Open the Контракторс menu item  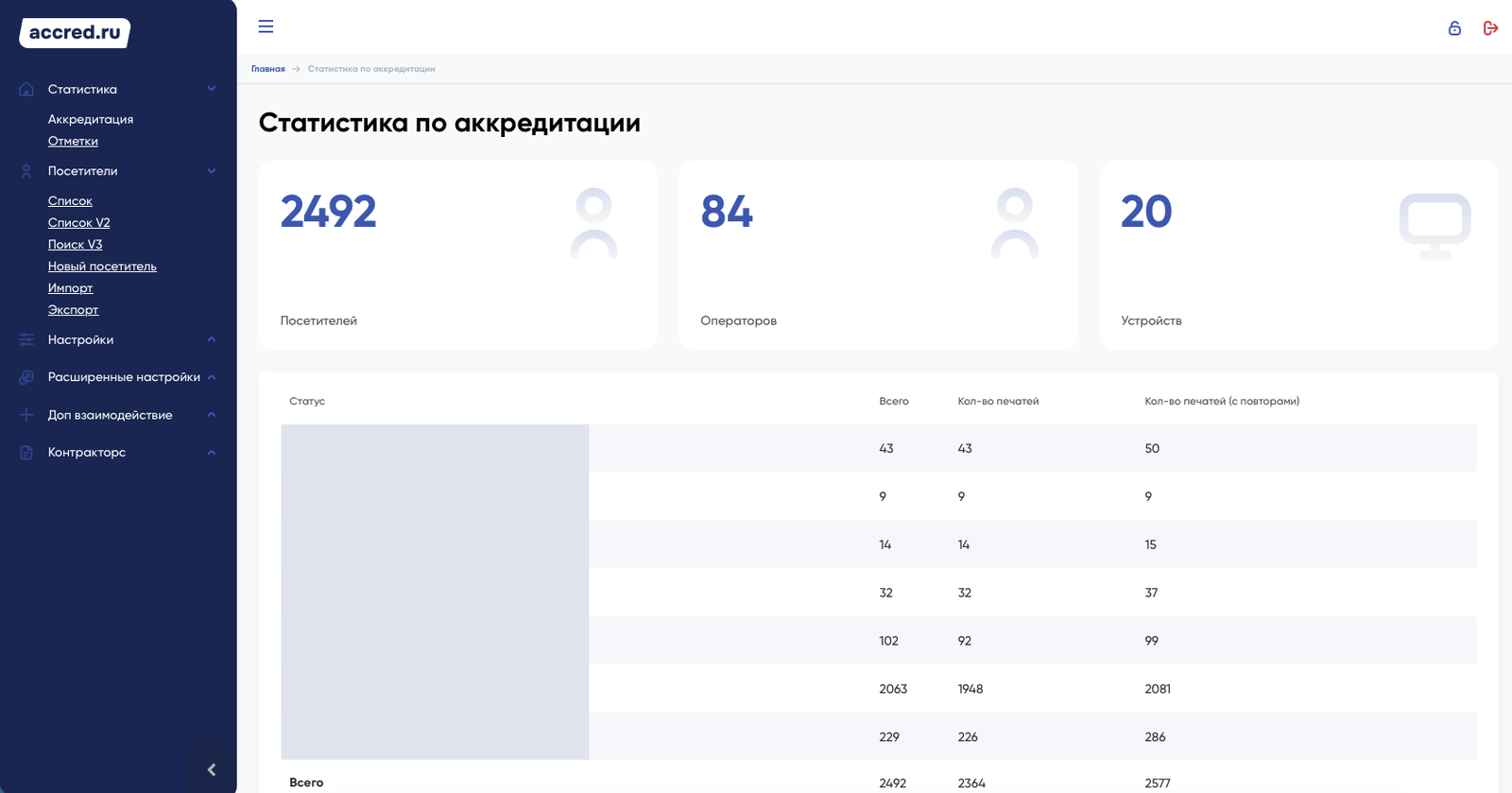87,453
